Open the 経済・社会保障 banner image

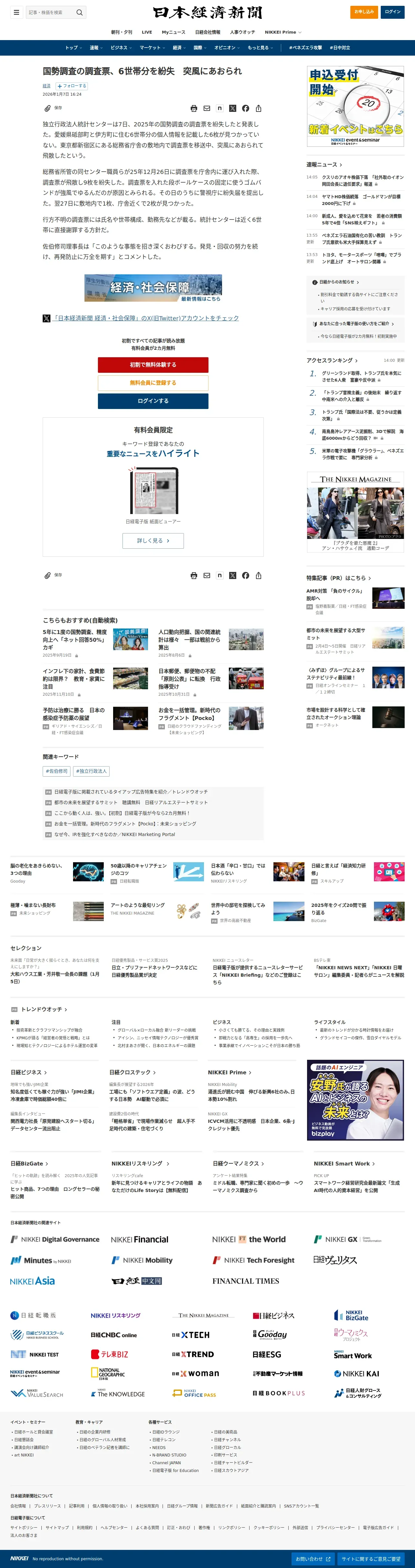(153, 288)
